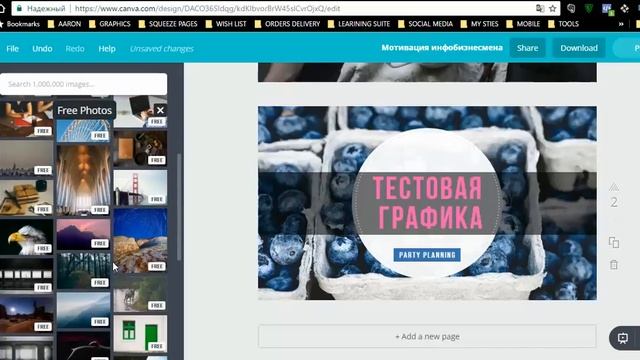The height and width of the screenshot is (360, 640).
Task: Click the Share button
Action: (527, 48)
